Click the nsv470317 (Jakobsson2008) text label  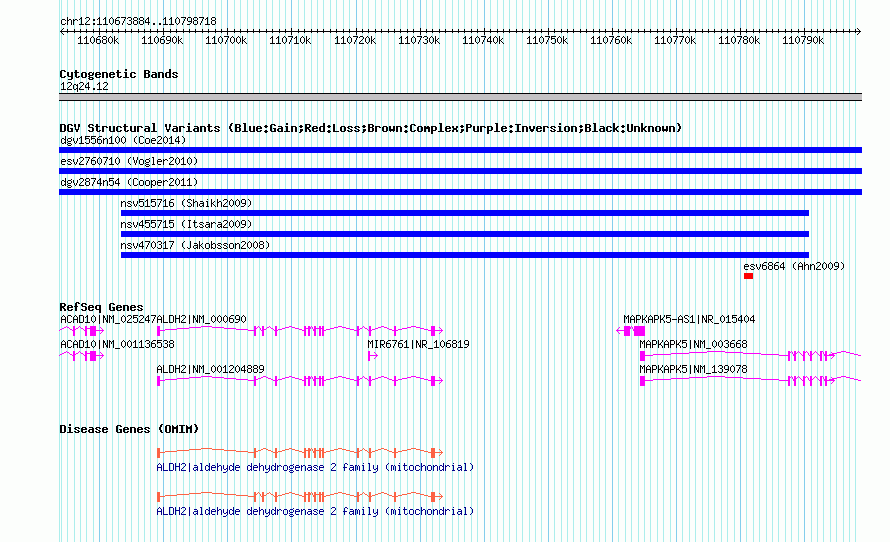click(x=195, y=245)
